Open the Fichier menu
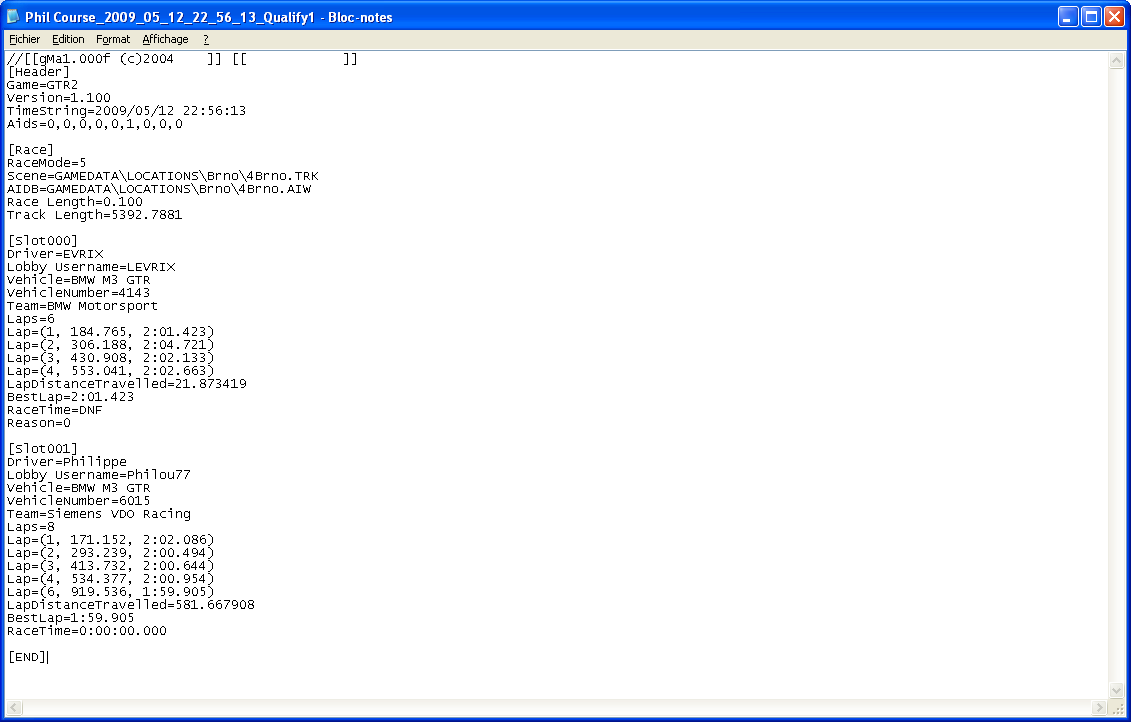The width and height of the screenshot is (1131, 722). tap(25, 39)
